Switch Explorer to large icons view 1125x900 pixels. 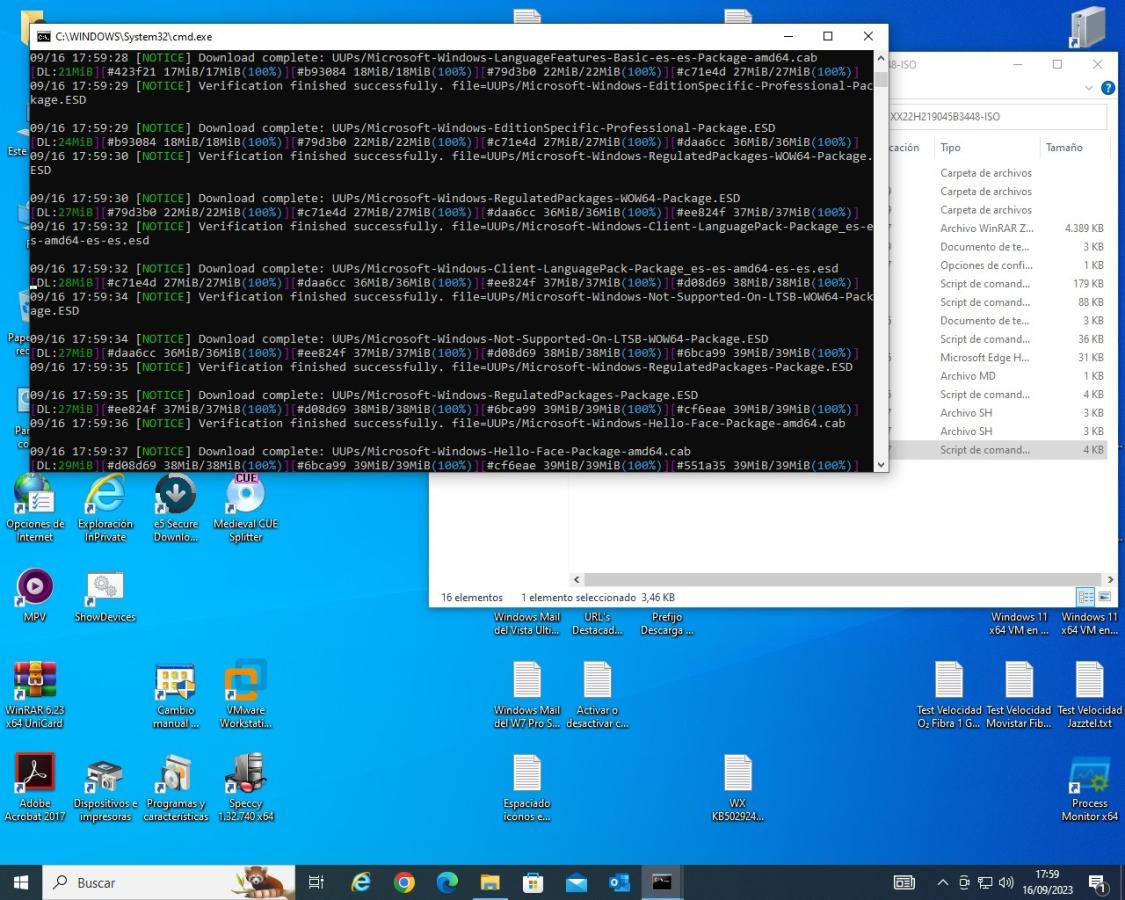(1105, 597)
